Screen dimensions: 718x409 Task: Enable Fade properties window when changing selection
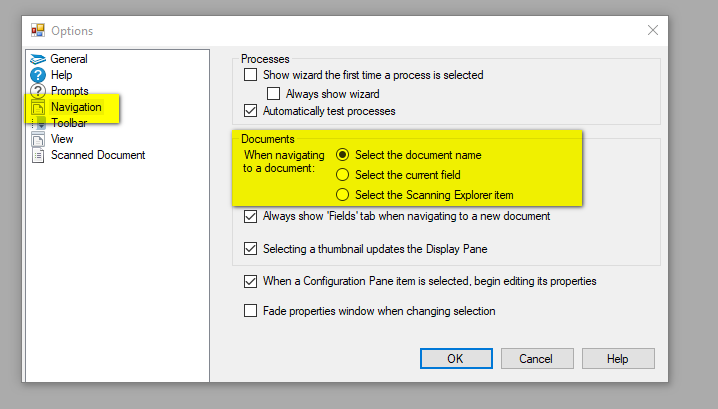pos(250,311)
